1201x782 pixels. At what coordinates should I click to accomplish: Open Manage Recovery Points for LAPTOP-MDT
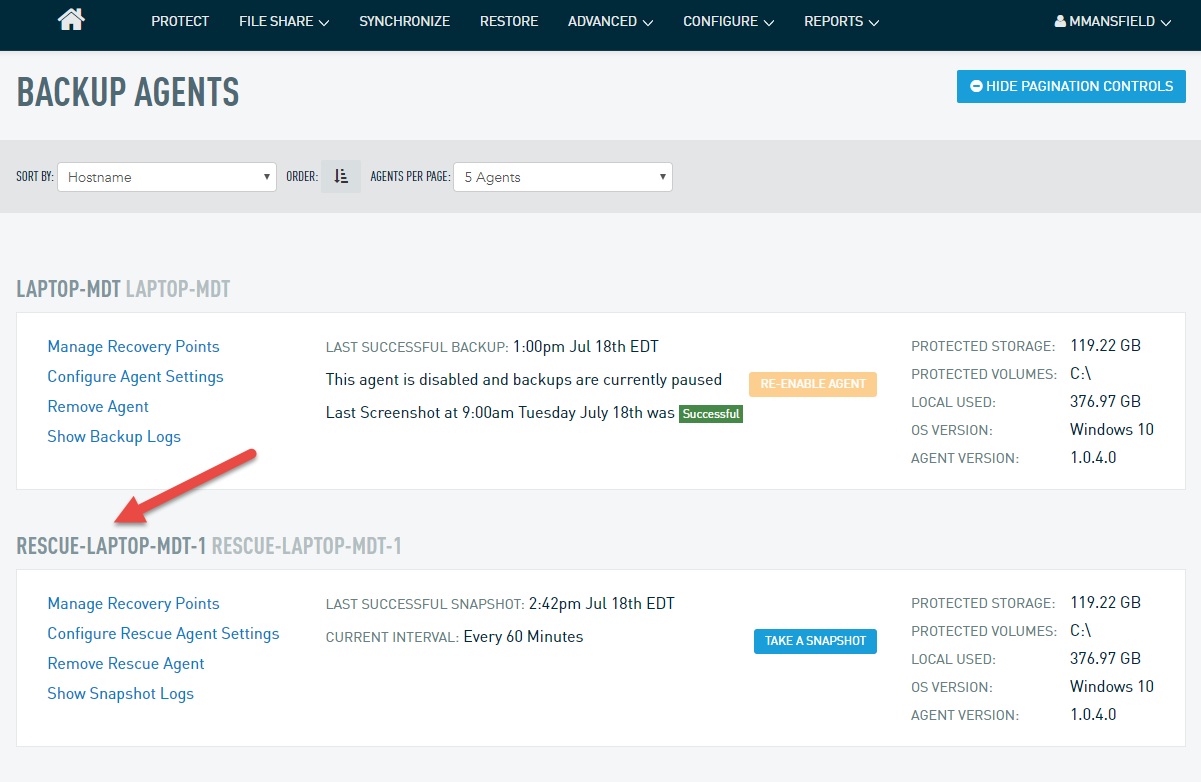coord(133,346)
